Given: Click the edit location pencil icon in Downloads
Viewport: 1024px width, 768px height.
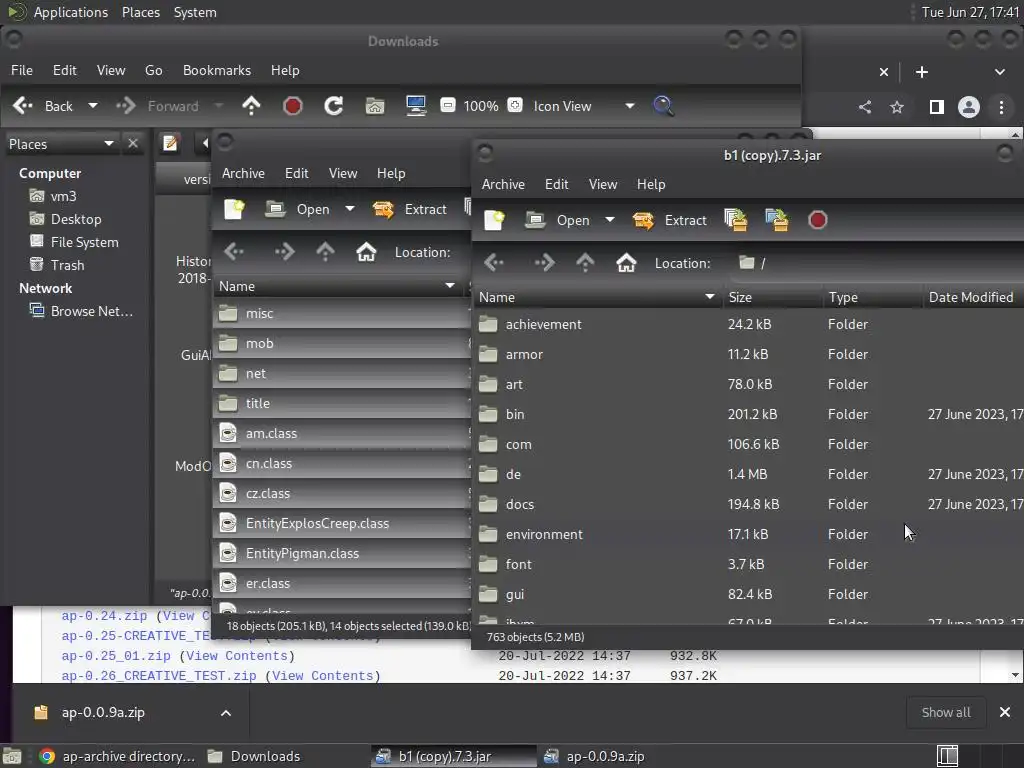Looking at the screenshot, I should [x=170, y=143].
